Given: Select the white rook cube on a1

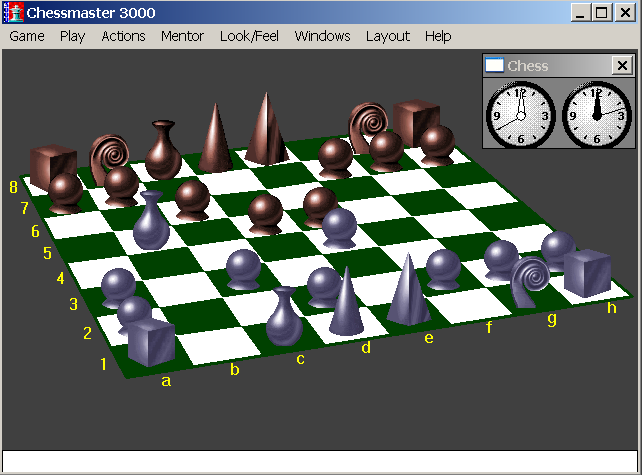Looking at the screenshot, I should (x=151, y=343).
